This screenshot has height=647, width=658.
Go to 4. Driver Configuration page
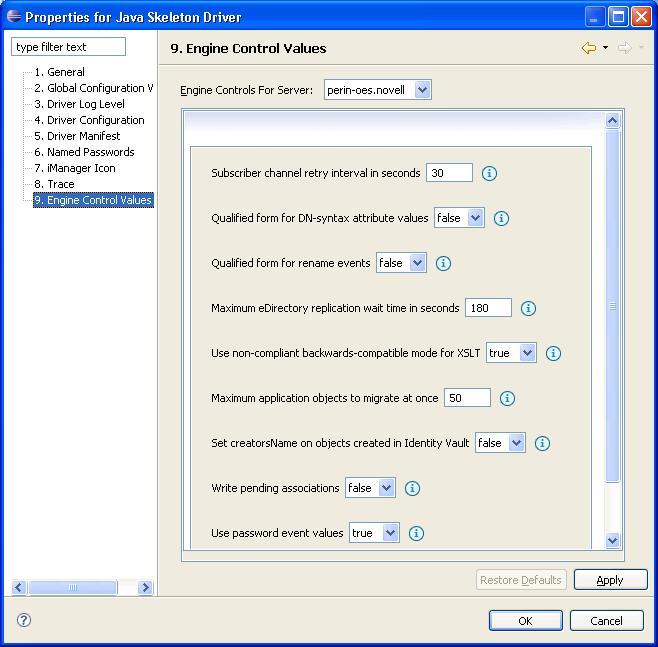pos(89,120)
